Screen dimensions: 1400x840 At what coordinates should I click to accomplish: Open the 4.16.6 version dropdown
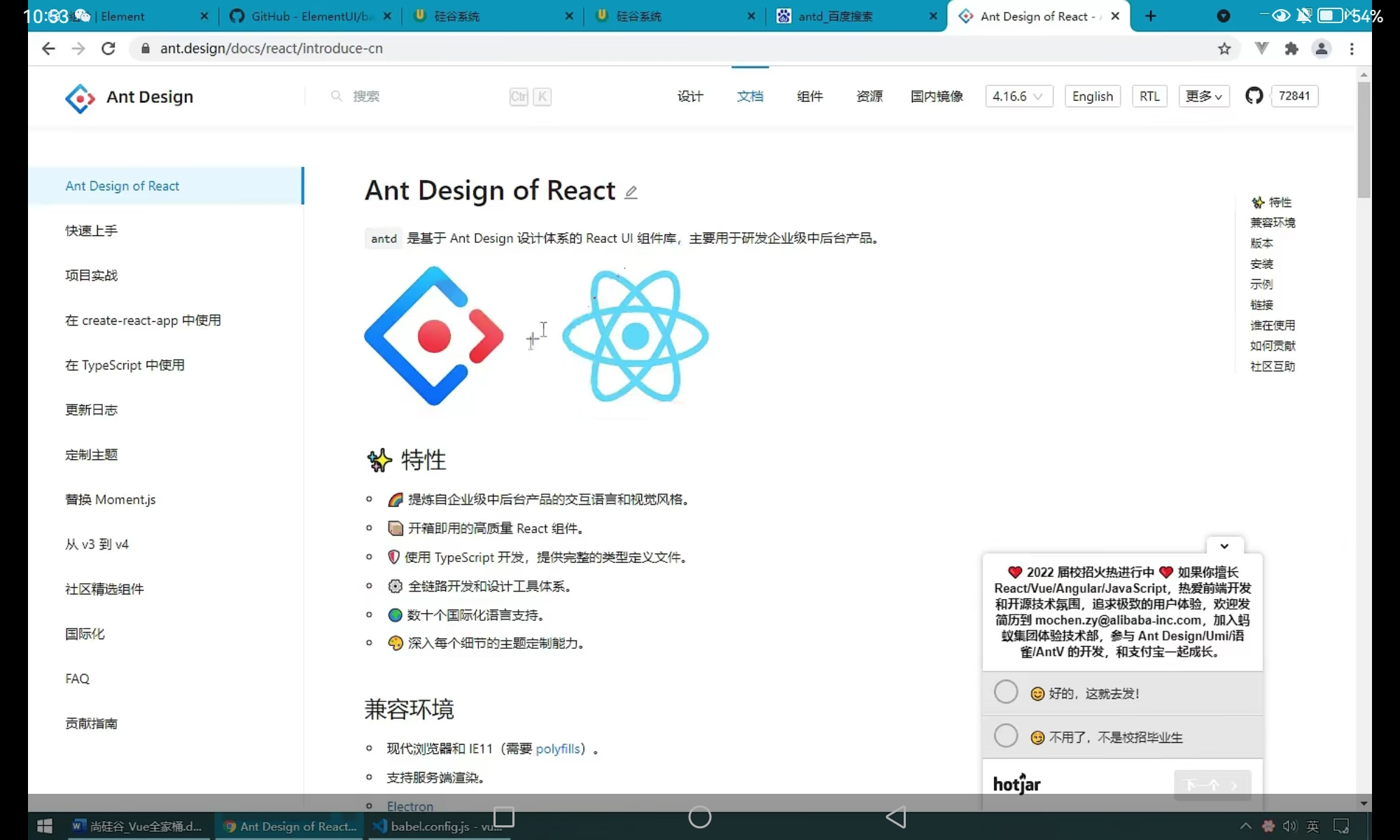[x=1018, y=97]
